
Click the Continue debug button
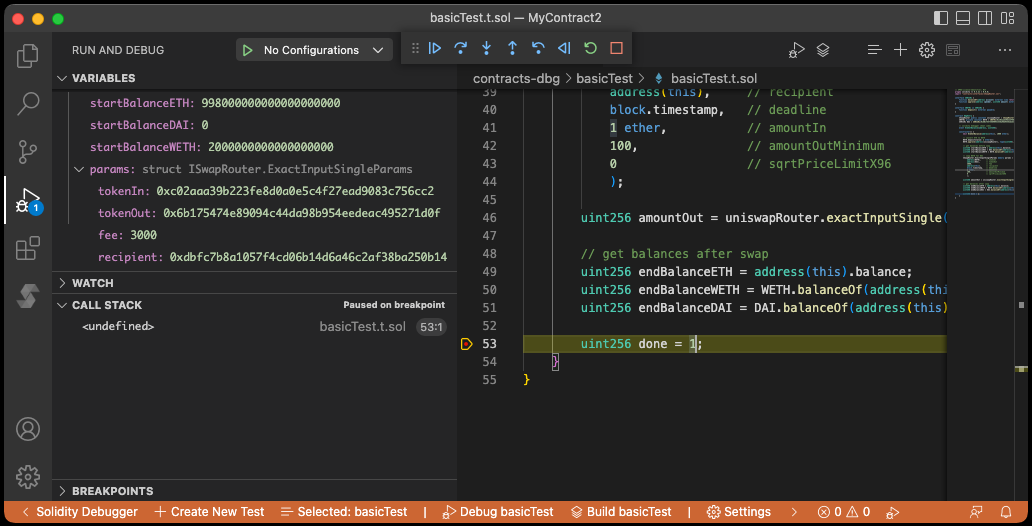(x=435, y=48)
